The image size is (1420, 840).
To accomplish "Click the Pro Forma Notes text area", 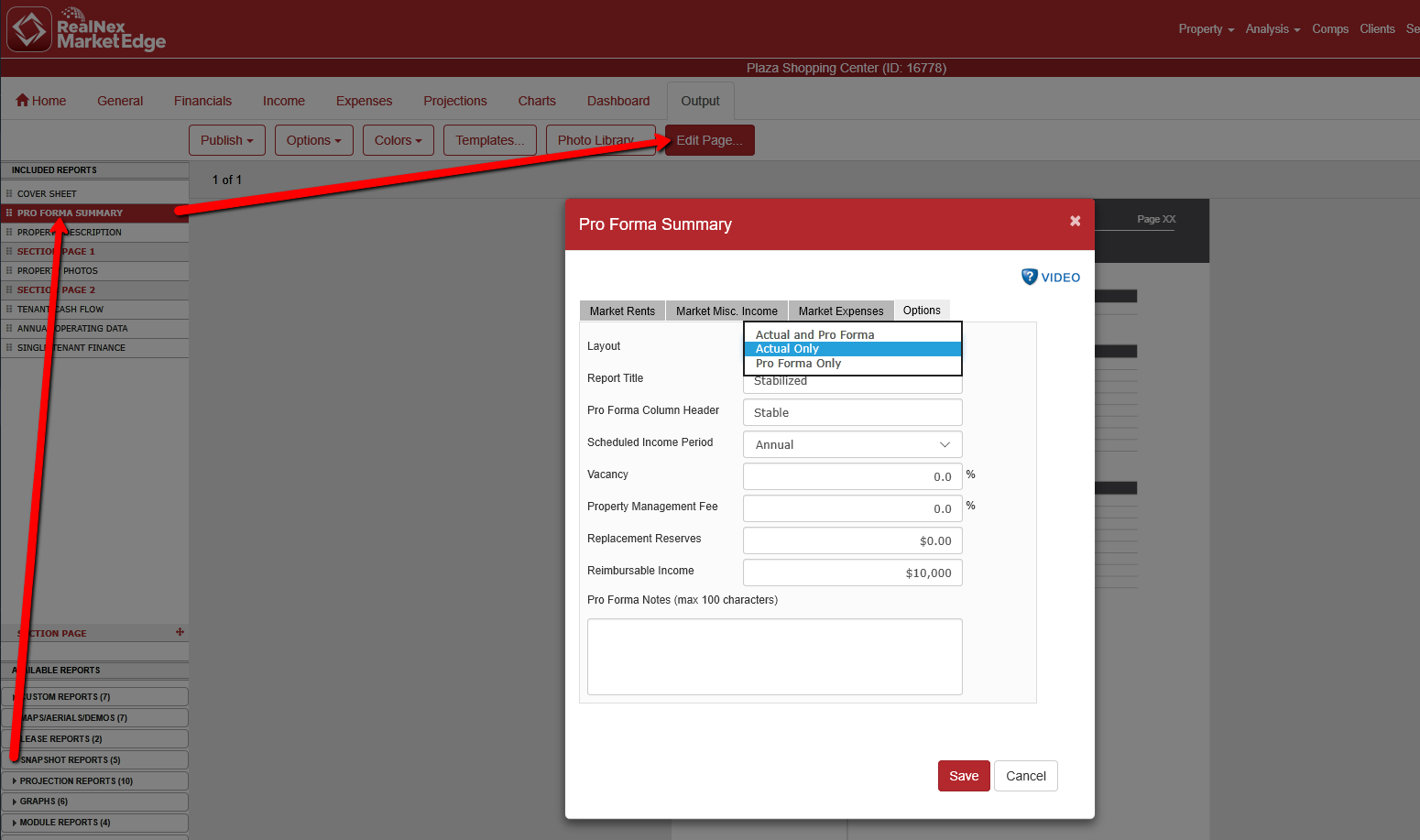I will coord(774,656).
